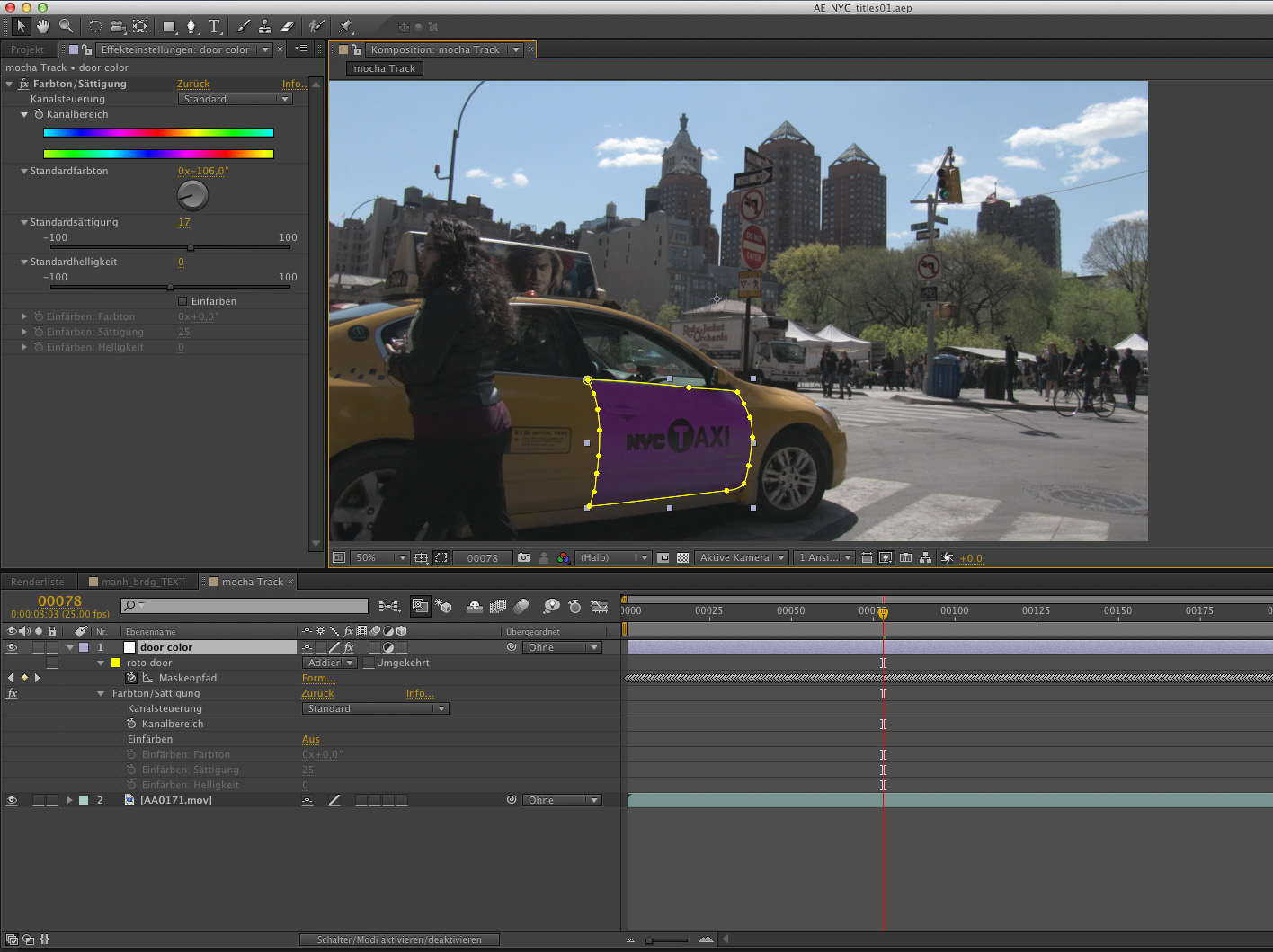Pick the Clone Stamp tool

(264, 26)
